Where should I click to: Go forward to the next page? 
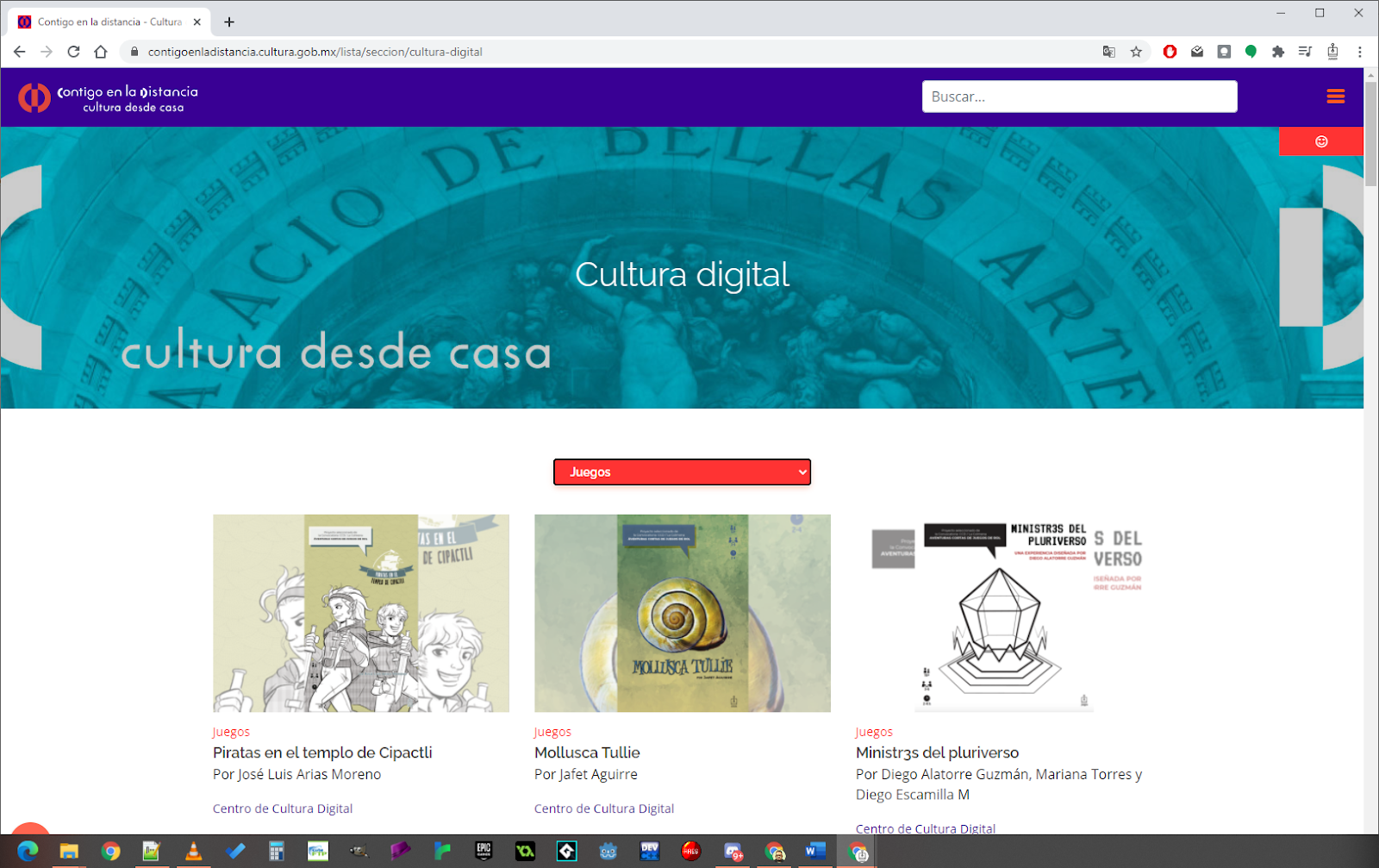tap(47, 52)
